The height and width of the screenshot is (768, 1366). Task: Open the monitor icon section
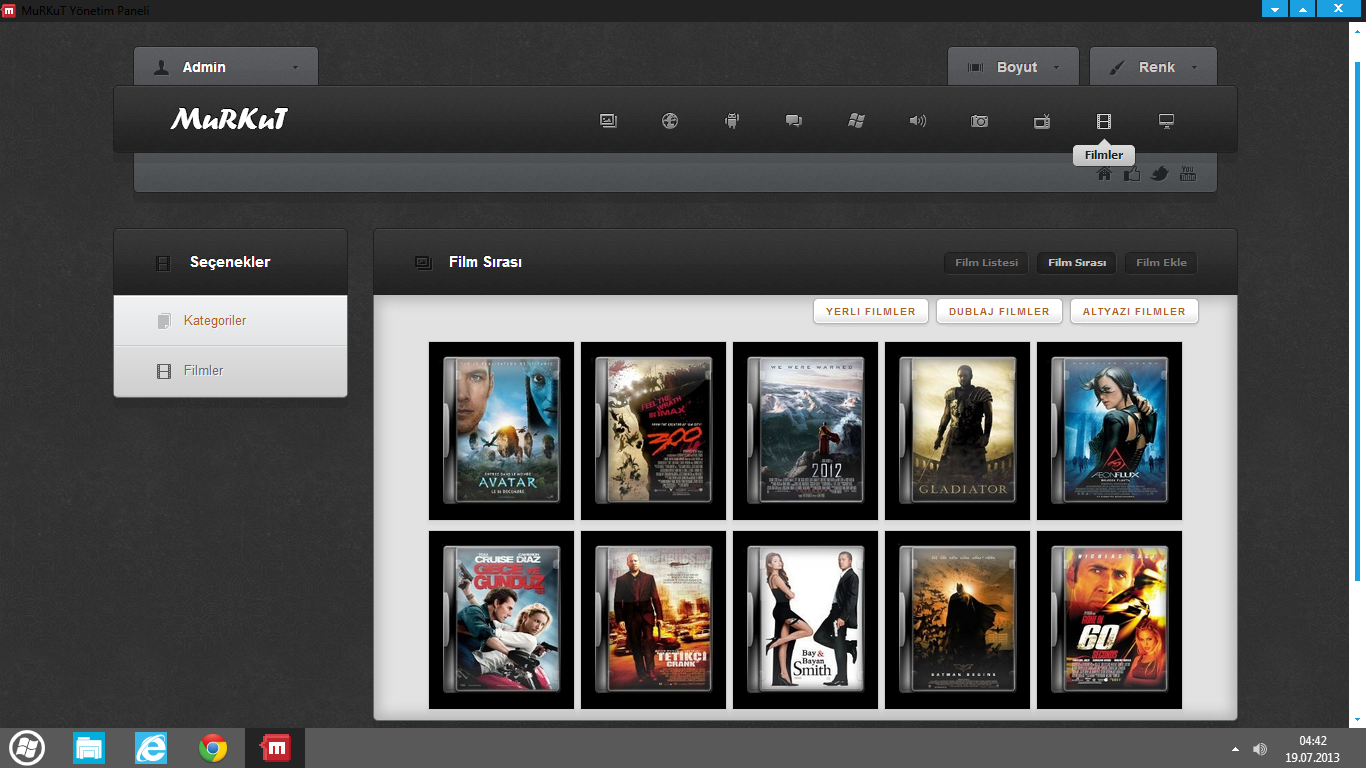pos(1166,121)
